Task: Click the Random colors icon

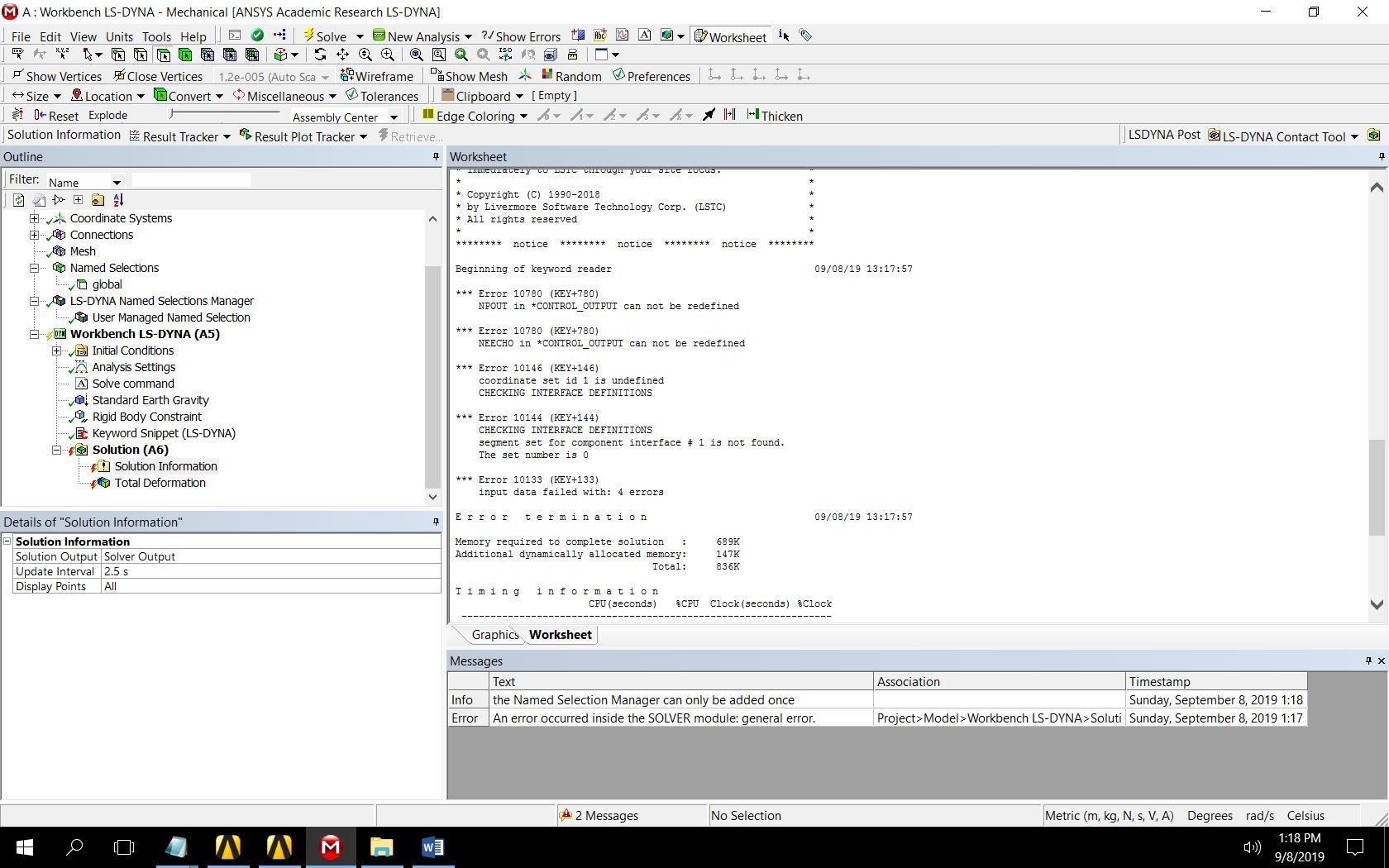Action: [x=571, y=76]
